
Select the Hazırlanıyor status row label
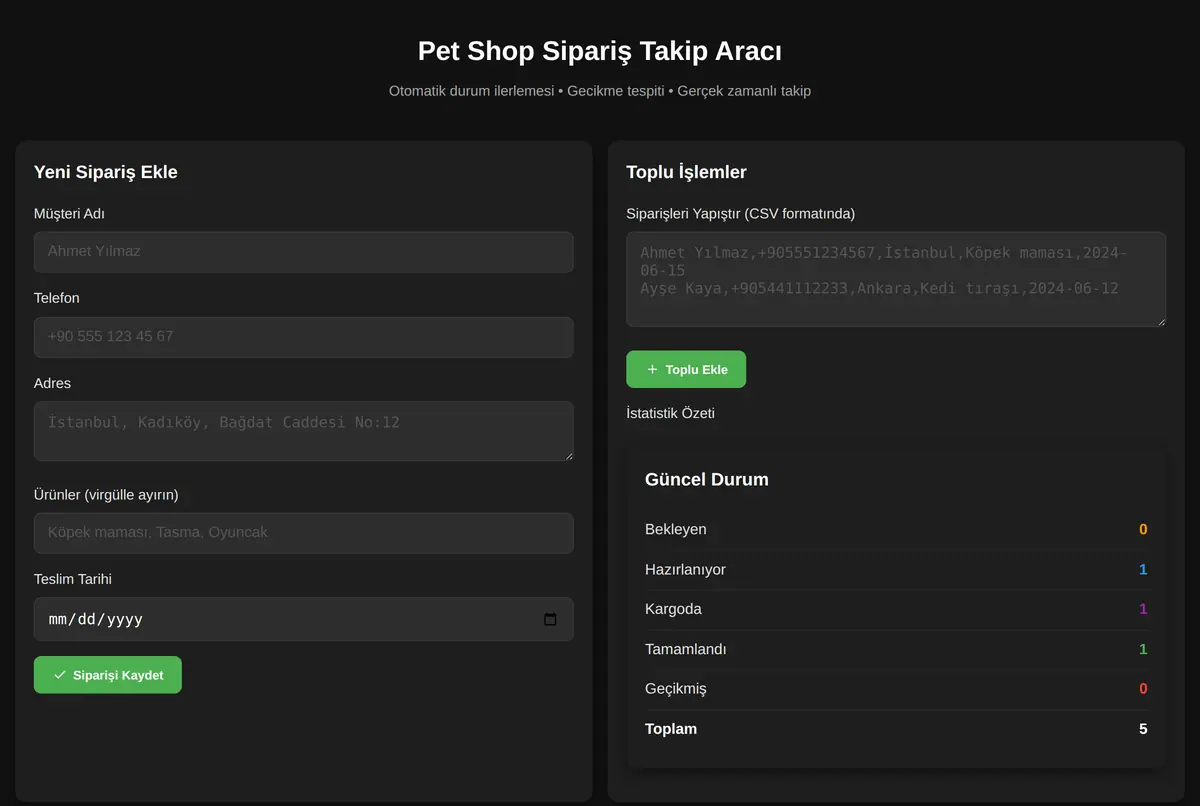pyautogui.click(x=686, y=569)
